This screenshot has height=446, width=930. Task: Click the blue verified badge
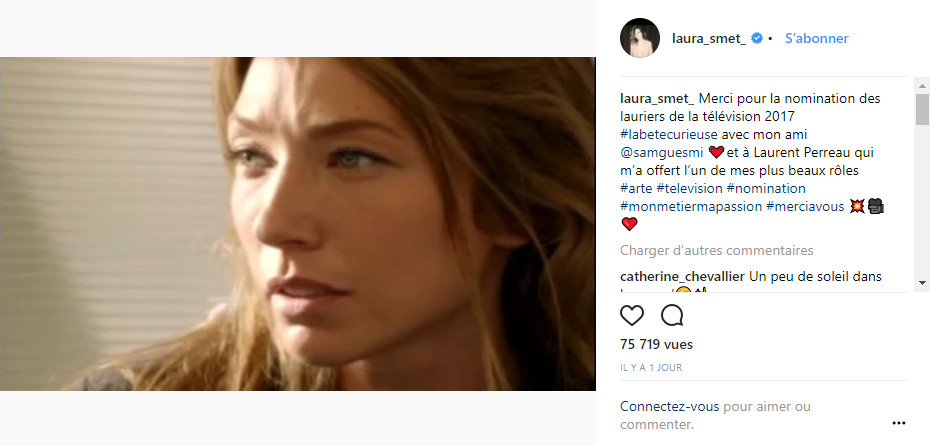757,39
